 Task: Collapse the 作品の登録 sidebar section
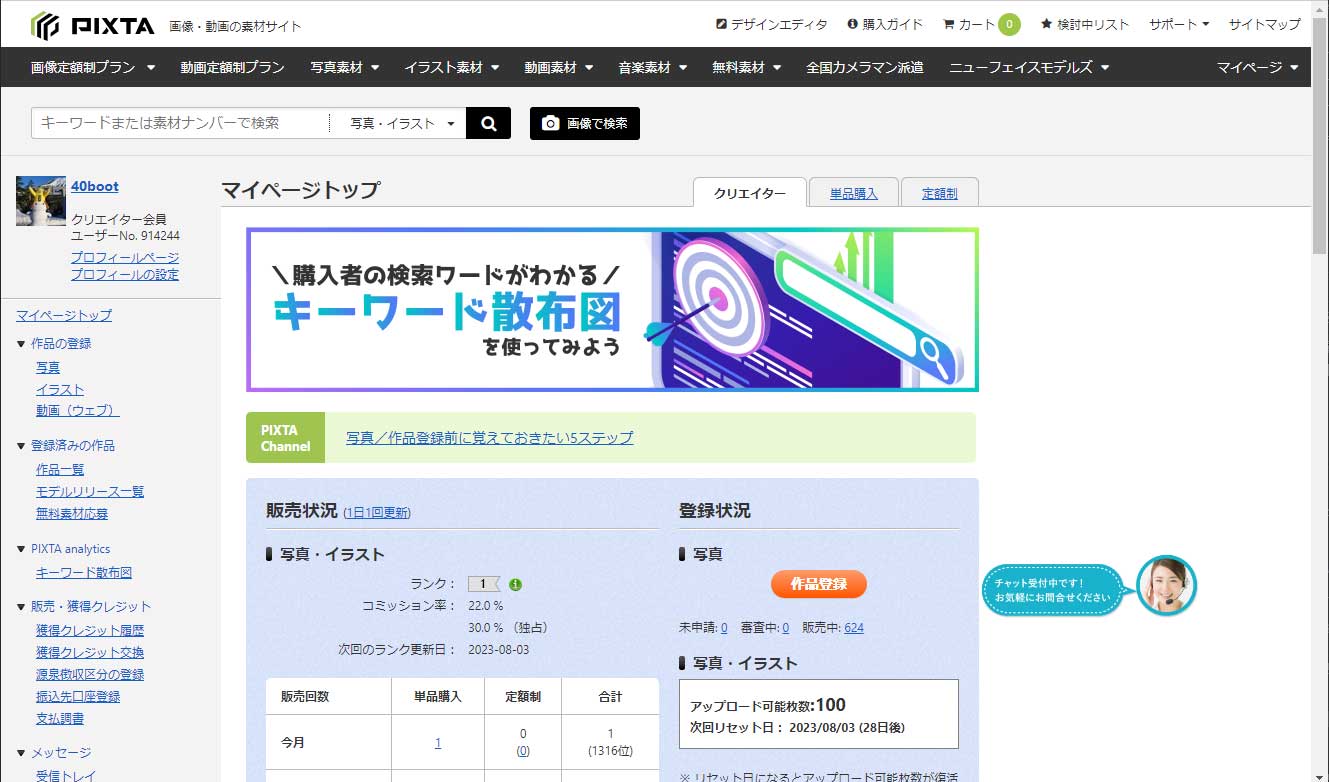click(x=22, y=343)
